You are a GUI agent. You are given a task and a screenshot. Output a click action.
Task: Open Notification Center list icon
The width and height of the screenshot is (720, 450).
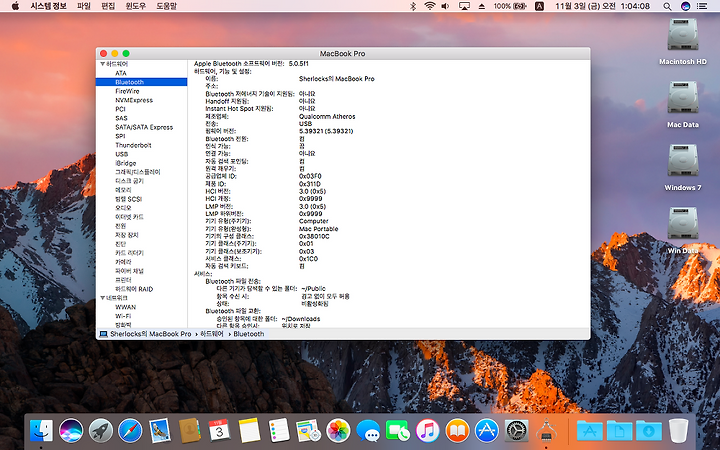click(x=702, y=6)
